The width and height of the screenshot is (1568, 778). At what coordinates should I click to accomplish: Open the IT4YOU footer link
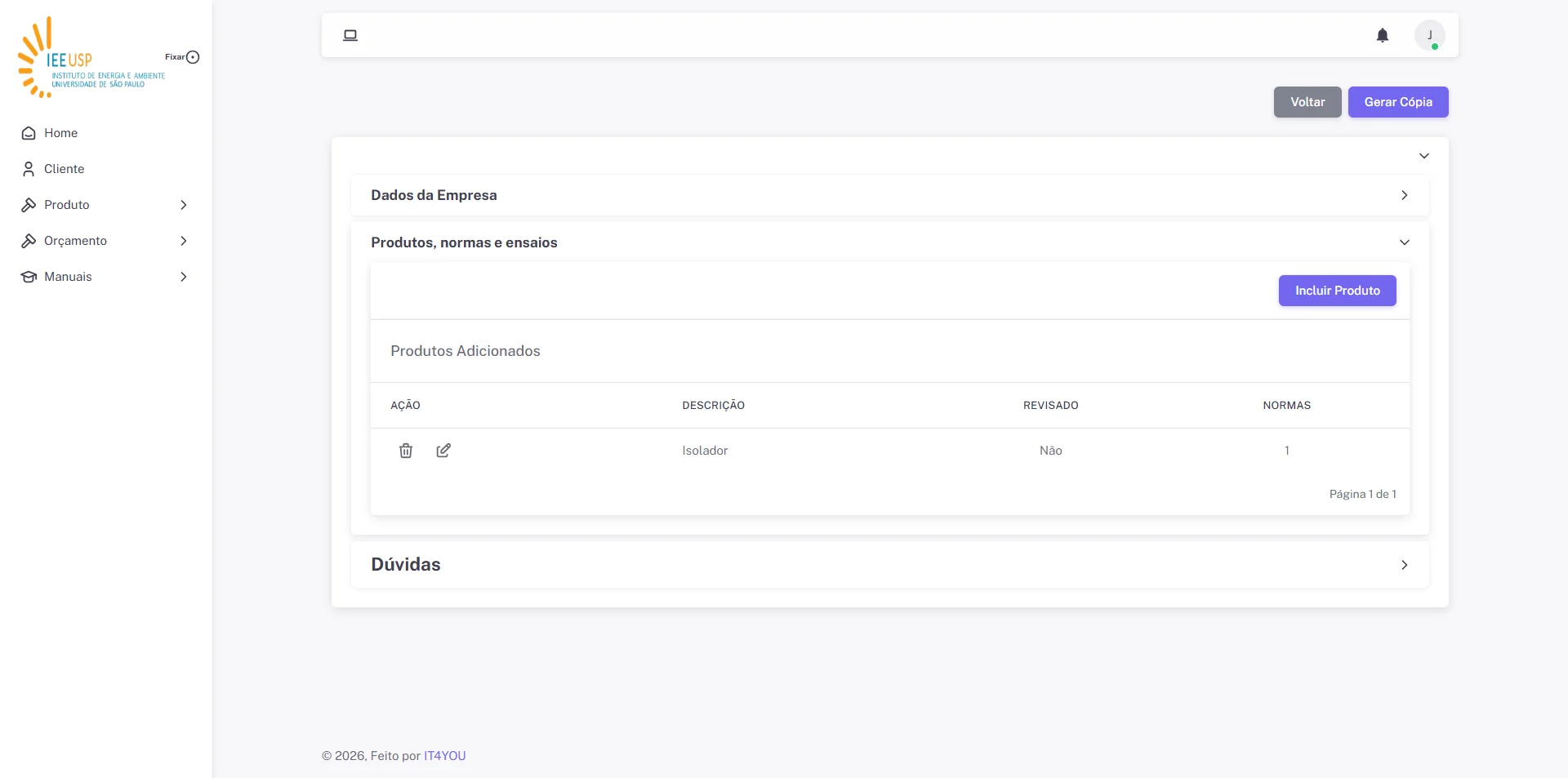(445, 756)
